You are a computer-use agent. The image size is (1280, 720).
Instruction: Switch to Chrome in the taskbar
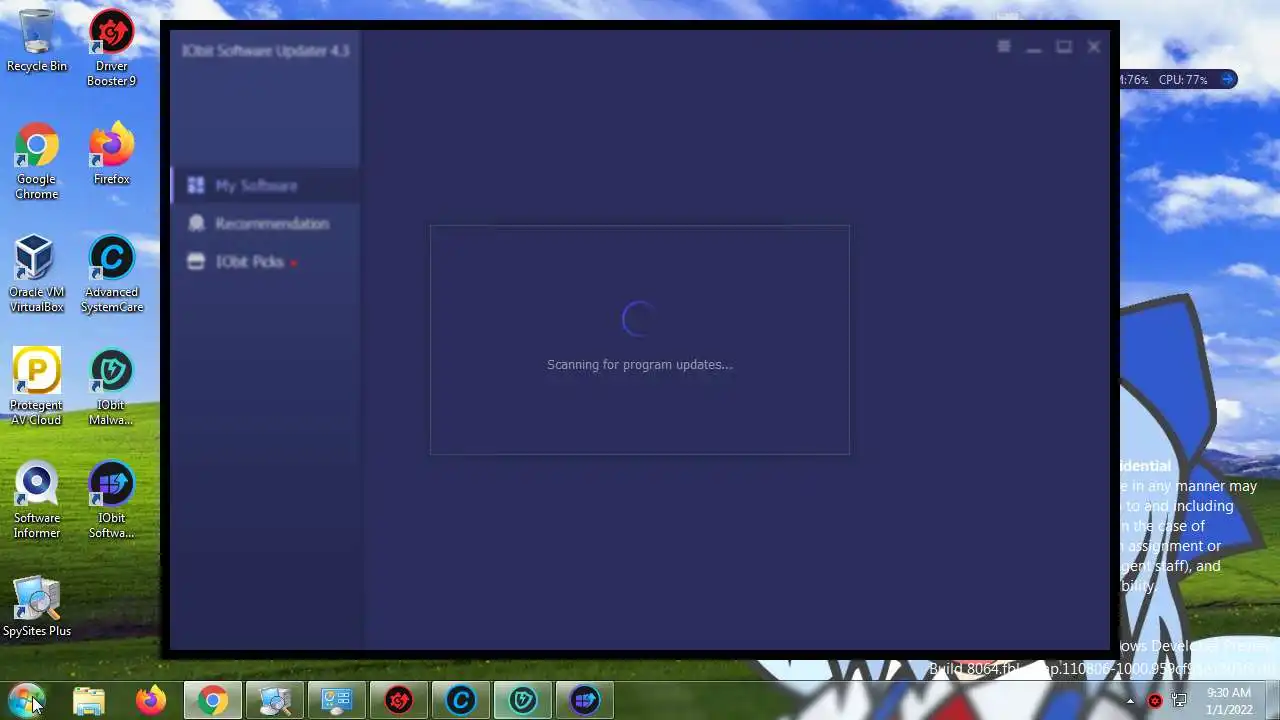(x=212, y=701)
